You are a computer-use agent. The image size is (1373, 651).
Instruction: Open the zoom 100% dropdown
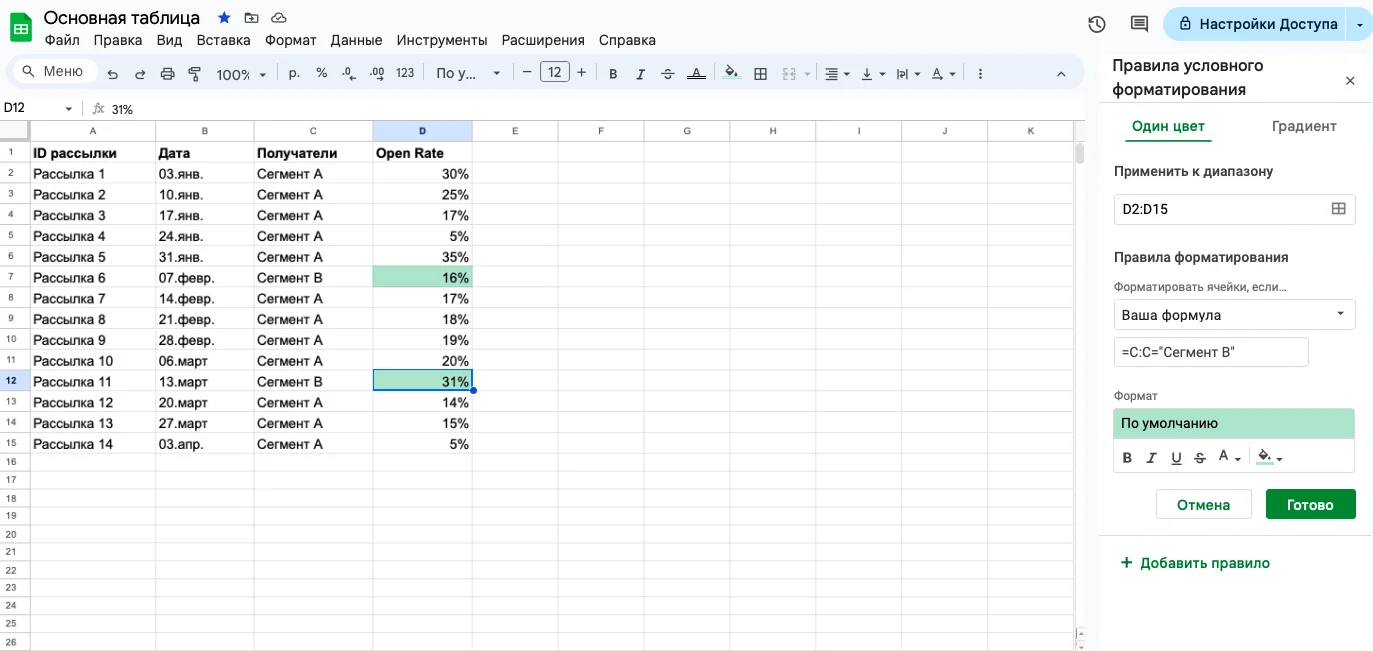tap(241, 74)
